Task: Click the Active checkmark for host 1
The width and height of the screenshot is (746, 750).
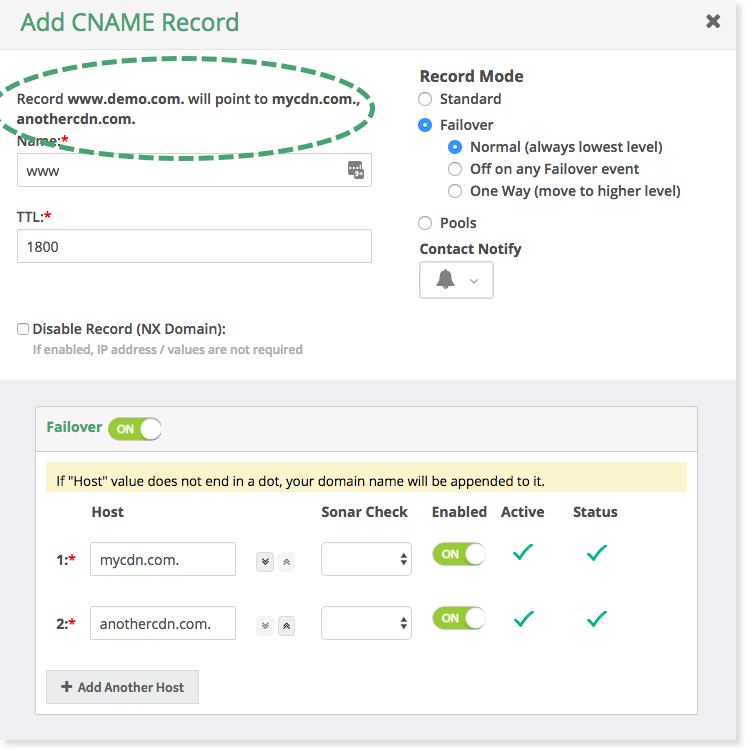Action: 523,552
